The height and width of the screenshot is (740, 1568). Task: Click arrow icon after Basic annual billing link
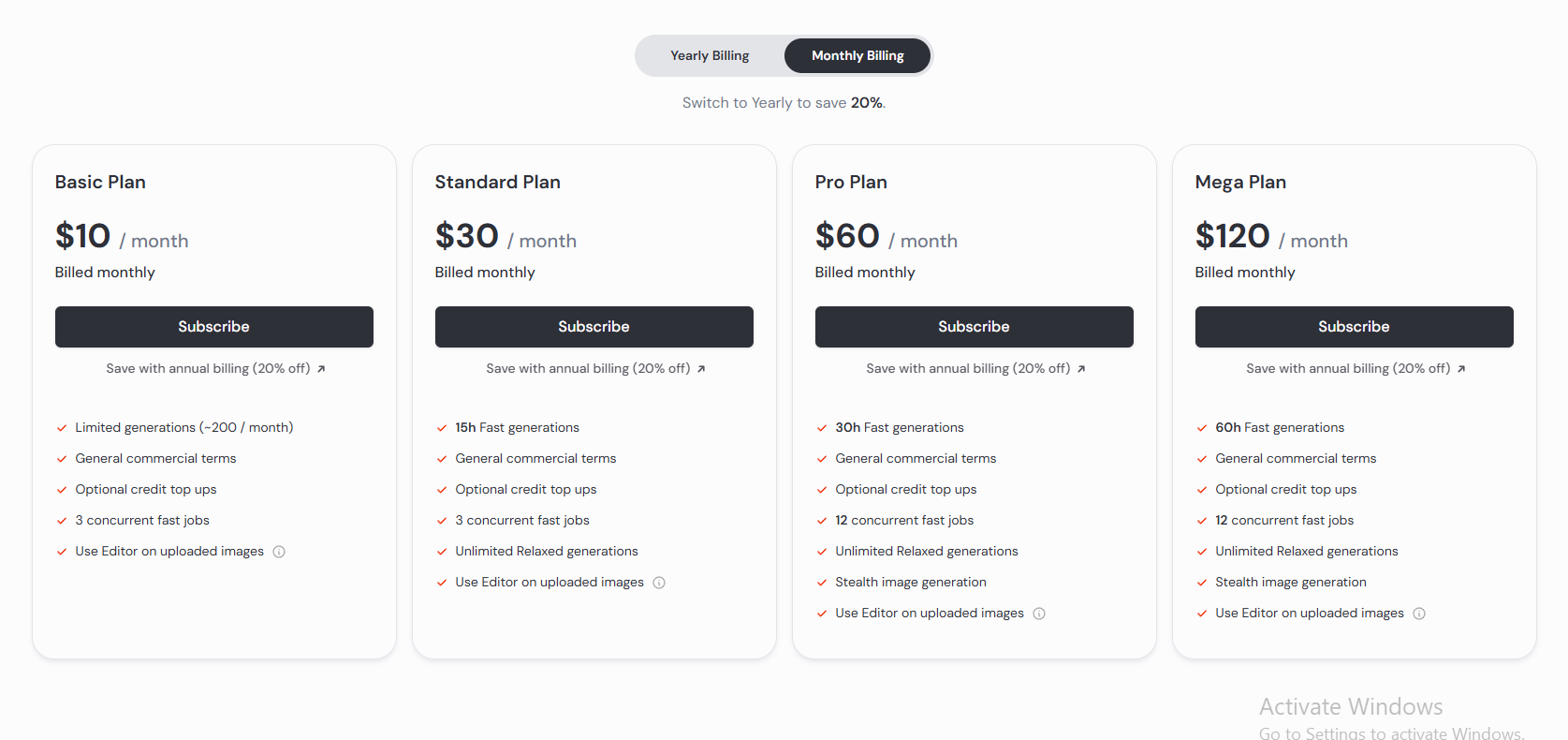[x=321, y=369]
